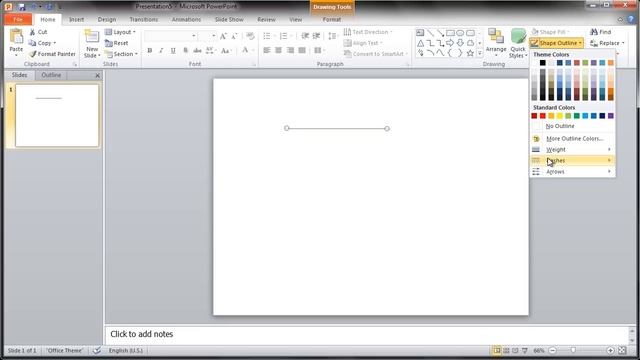Screen dimensions: 640x360
Task: Expand the Arrows submenu
Action: pyautogui.click(x=572, y=172)
